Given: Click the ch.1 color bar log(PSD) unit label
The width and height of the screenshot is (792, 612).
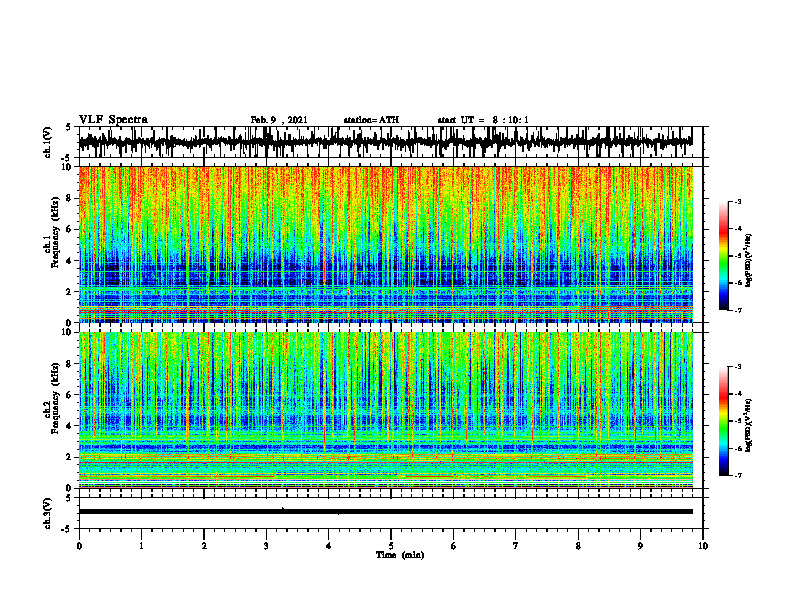Looking at the screenshot, I should 750,260.
